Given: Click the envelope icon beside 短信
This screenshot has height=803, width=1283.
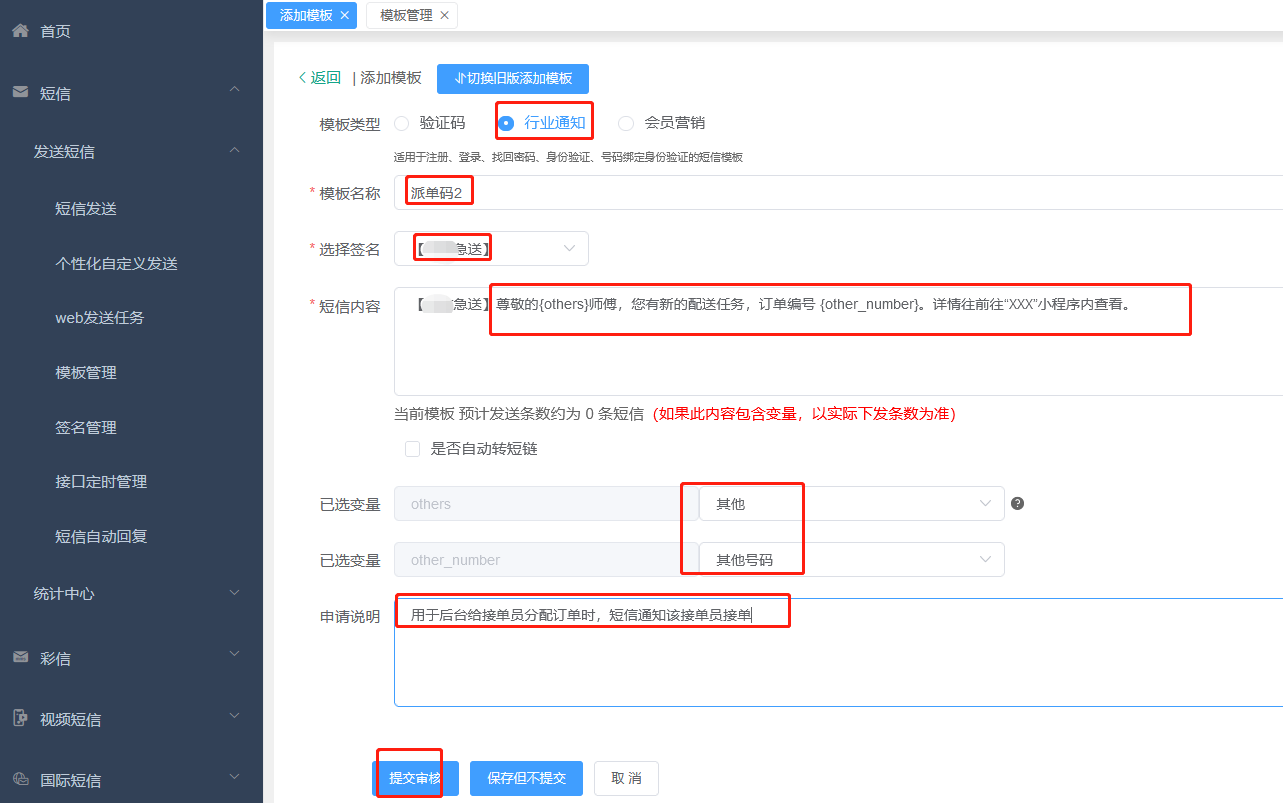Looking at the screenshot, I should (x=20, y=92).
